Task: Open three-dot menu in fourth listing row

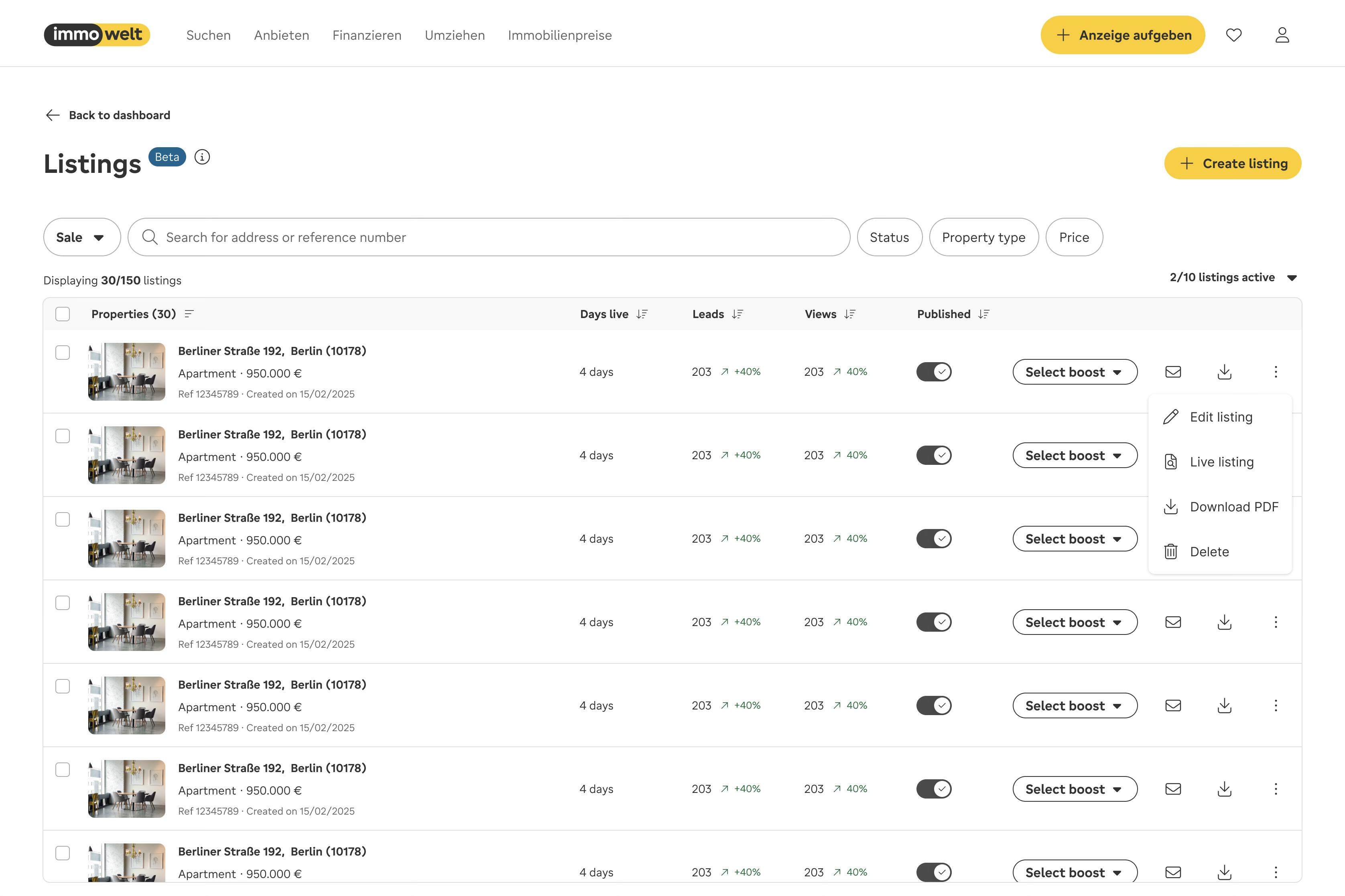Action: pos(1275,622)
